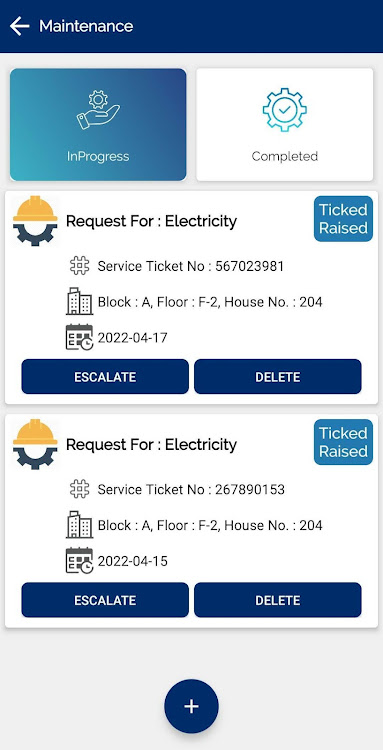The height and width of the screenshot is (750, 383).
Task: Tap calendar icon next to 2022-04-17
Action: click(x=79, y=337)
